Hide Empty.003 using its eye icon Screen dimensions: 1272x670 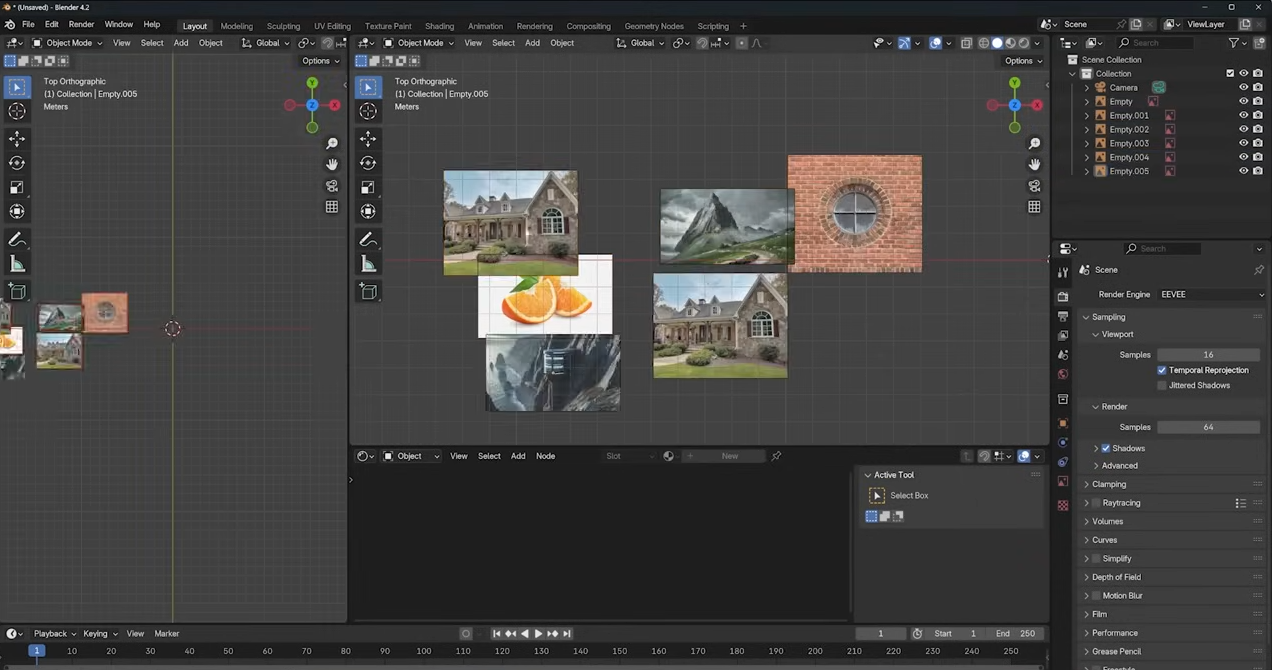1243,143
